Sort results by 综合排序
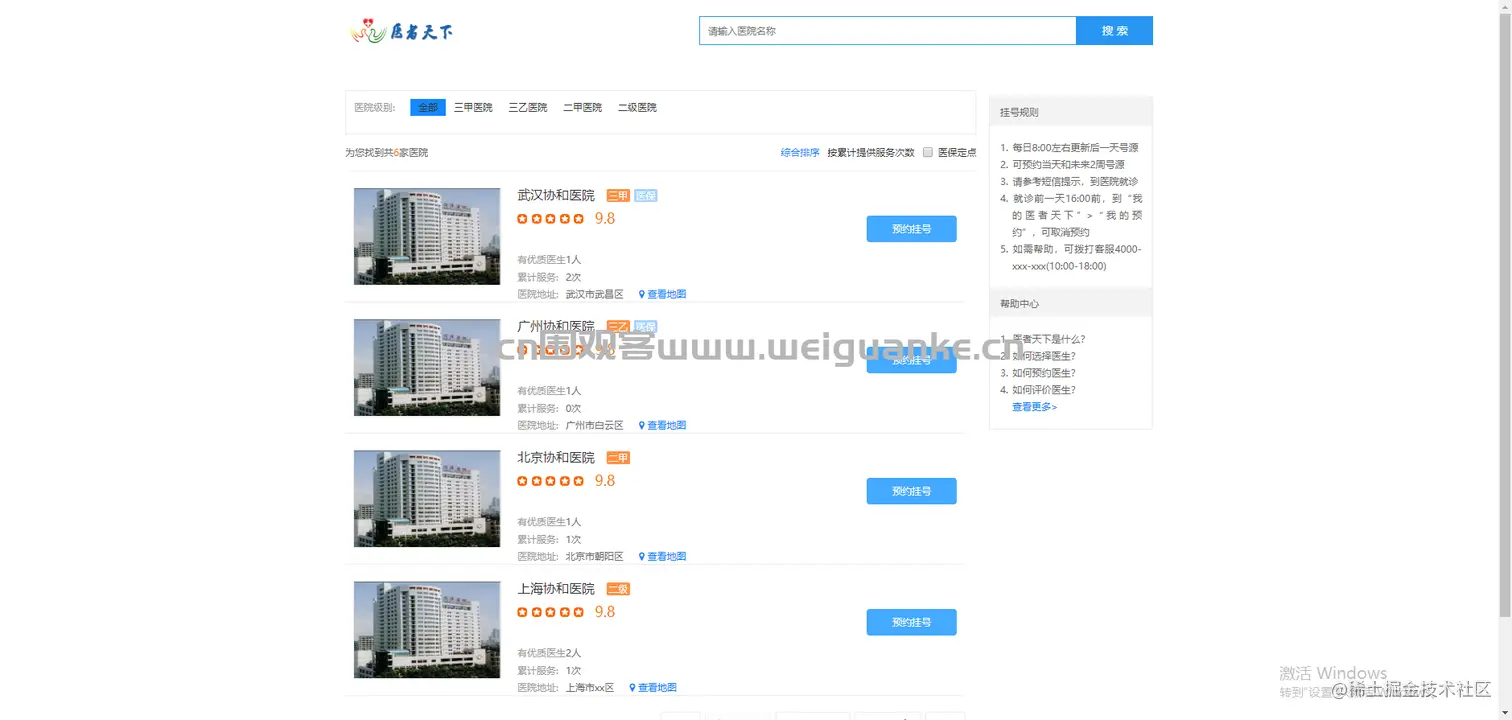 tap(800, 153)
